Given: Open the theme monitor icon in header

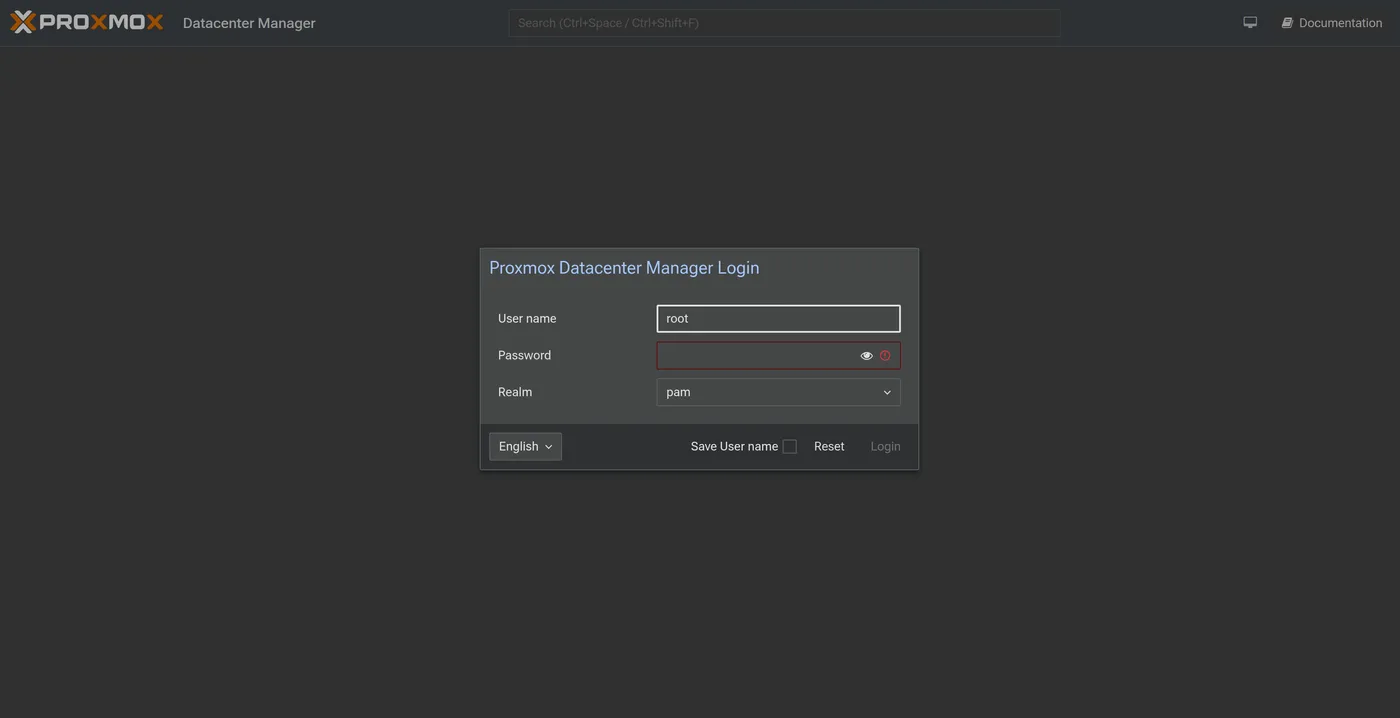Looking at the screenshot, I should tap(1250, 22).
